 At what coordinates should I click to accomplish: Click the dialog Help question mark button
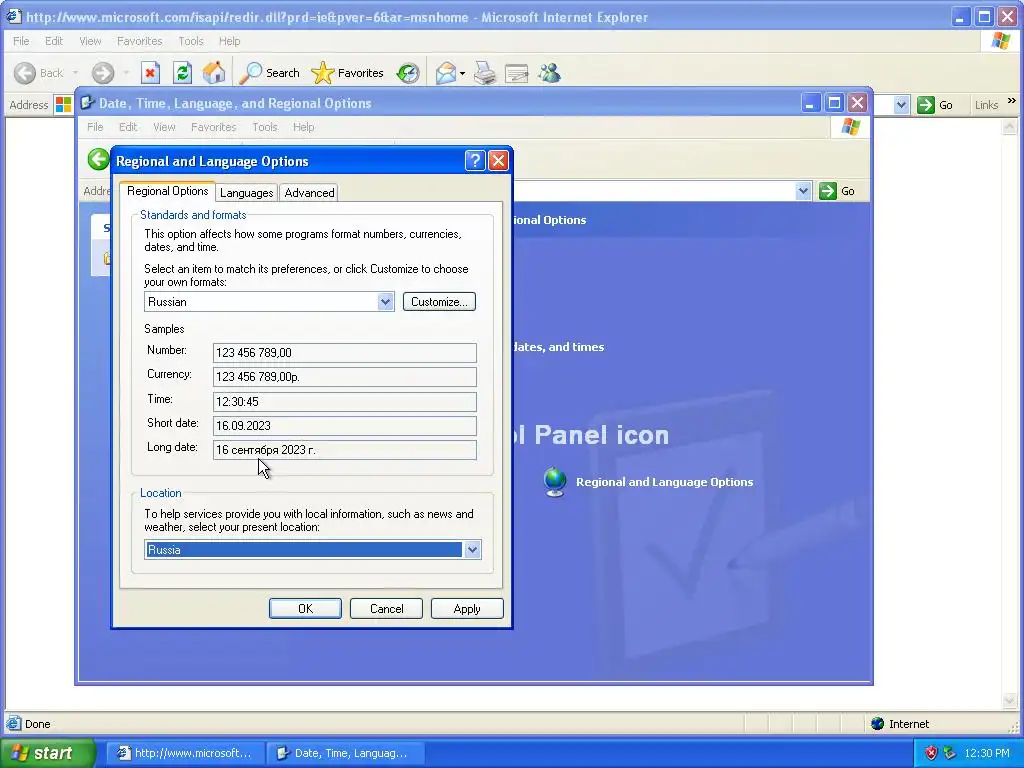pos(475,161)
